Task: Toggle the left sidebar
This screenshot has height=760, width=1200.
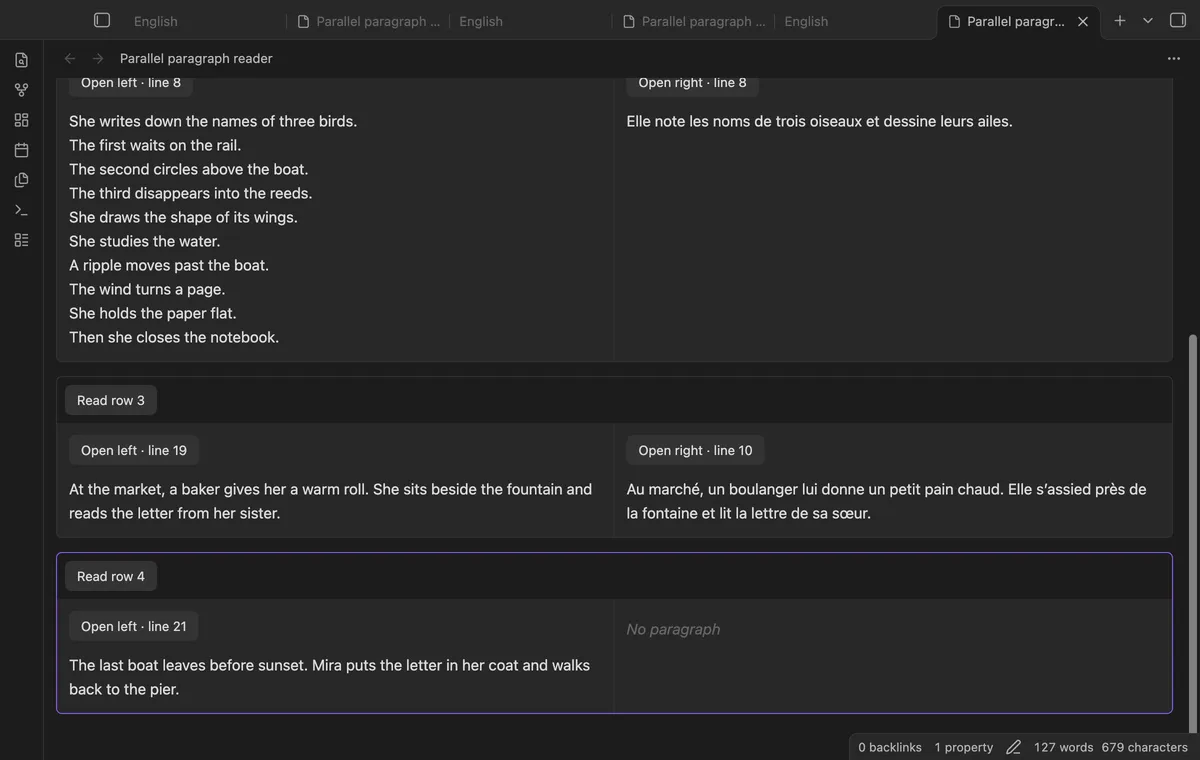Action: pyautogui.click(x=102, y=20)
